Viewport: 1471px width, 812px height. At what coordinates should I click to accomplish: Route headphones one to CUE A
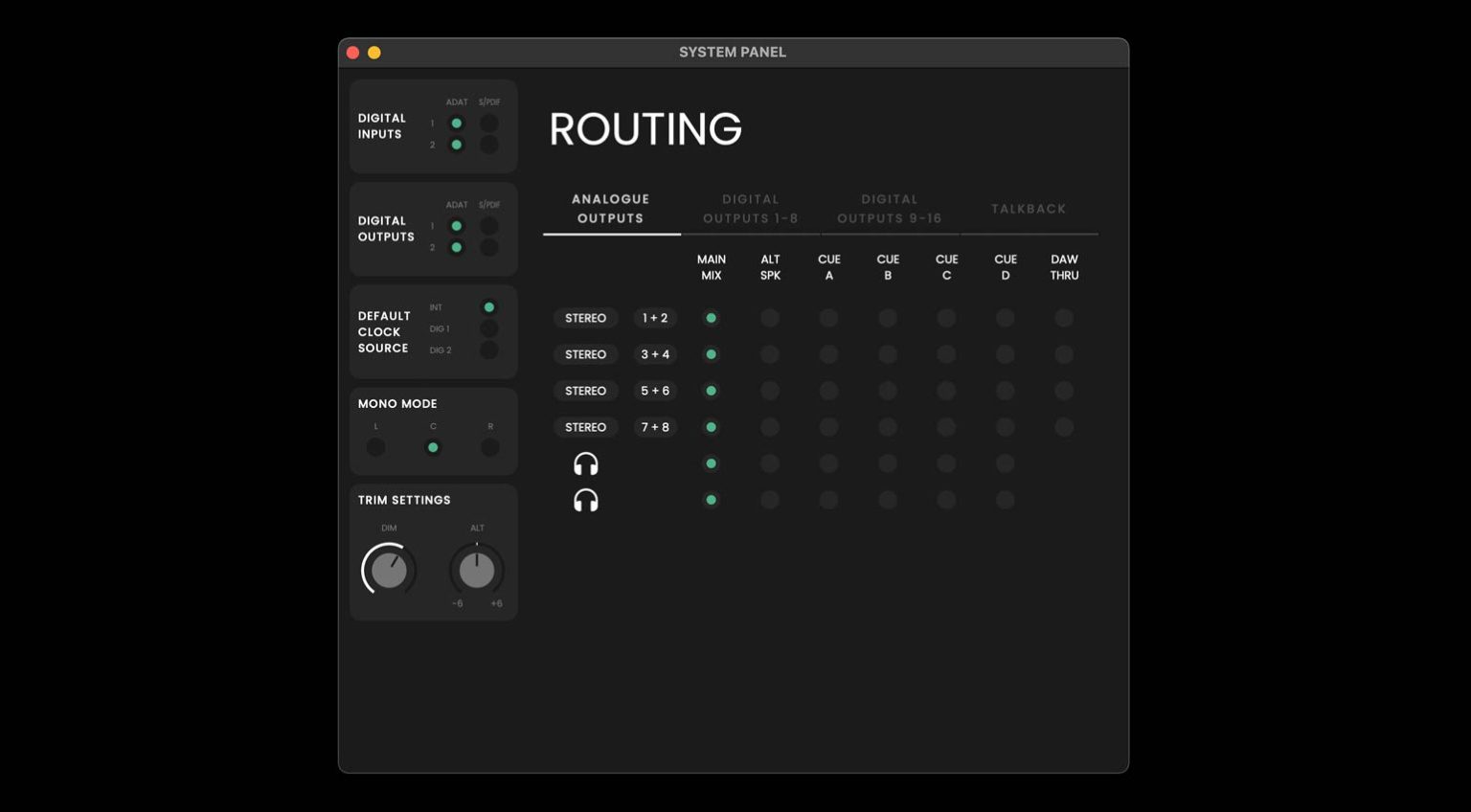[828, 463]
